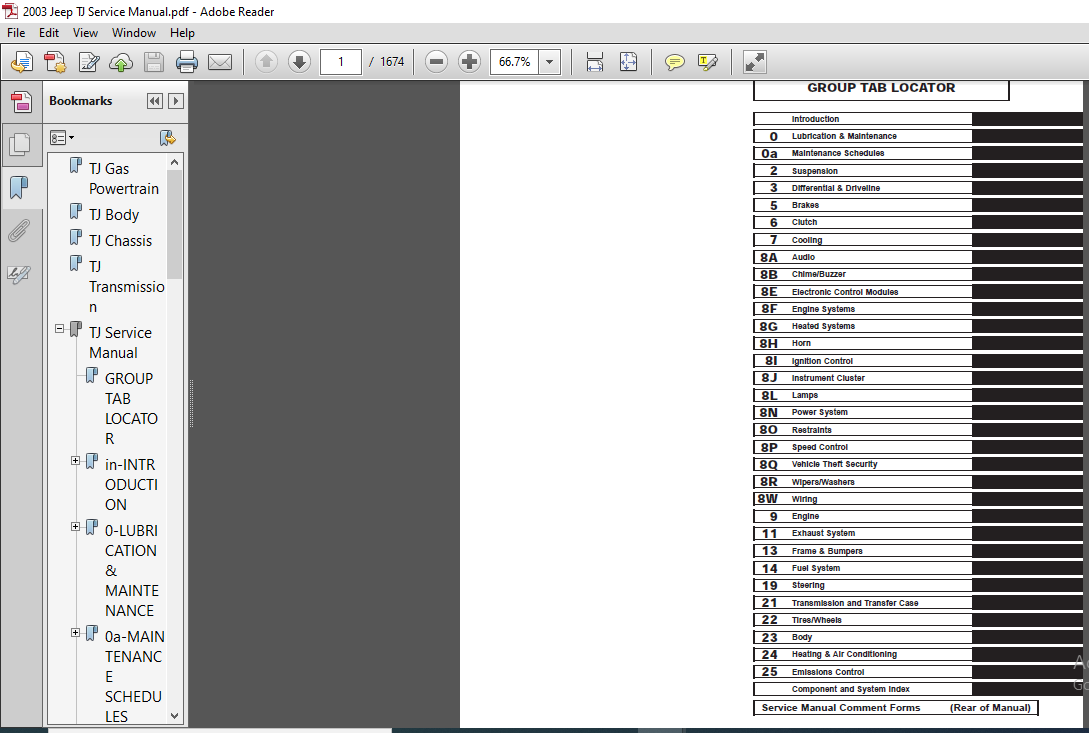Go to previous page arrow
This screenshot has height=733, width=1089.
(266, 62)
